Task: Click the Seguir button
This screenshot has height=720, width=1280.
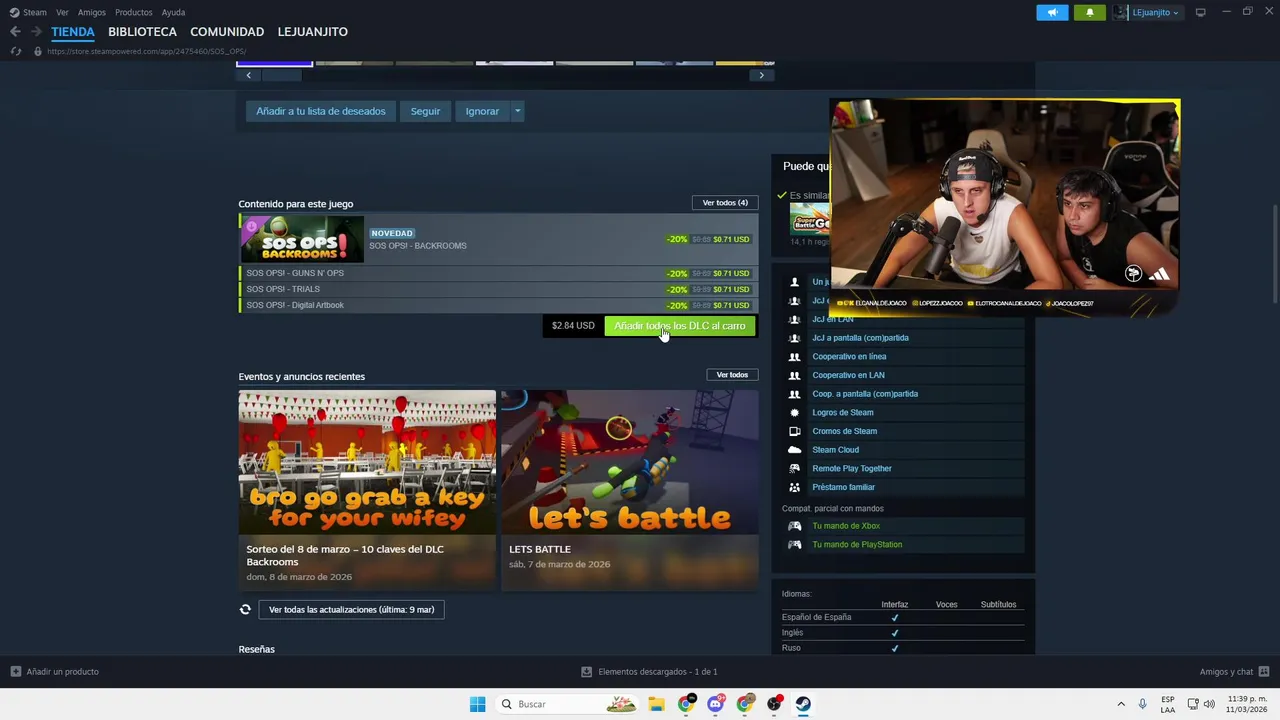Action: click(425, 111)
